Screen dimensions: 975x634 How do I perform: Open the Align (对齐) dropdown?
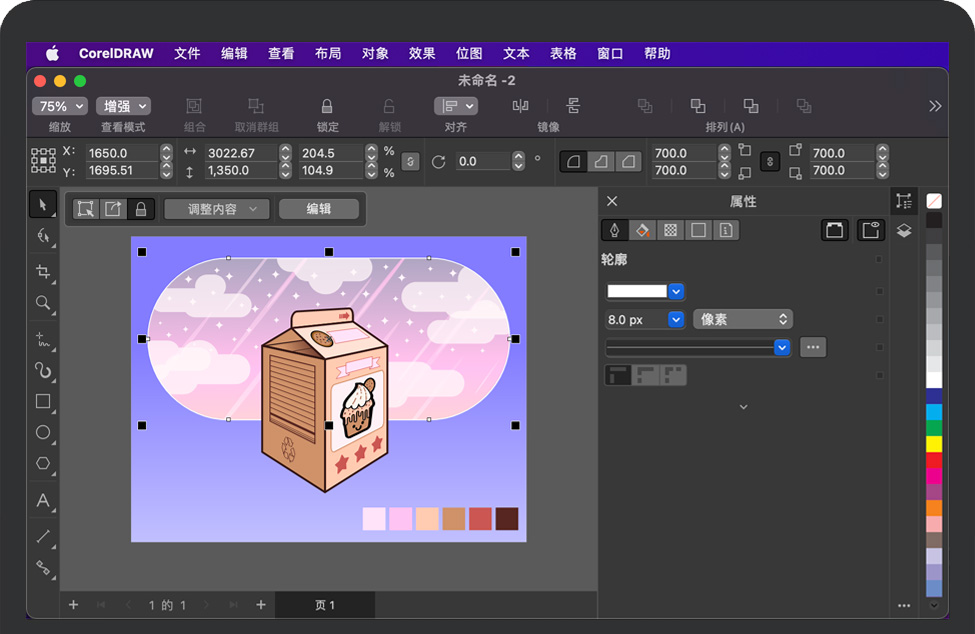click(455, 106)
